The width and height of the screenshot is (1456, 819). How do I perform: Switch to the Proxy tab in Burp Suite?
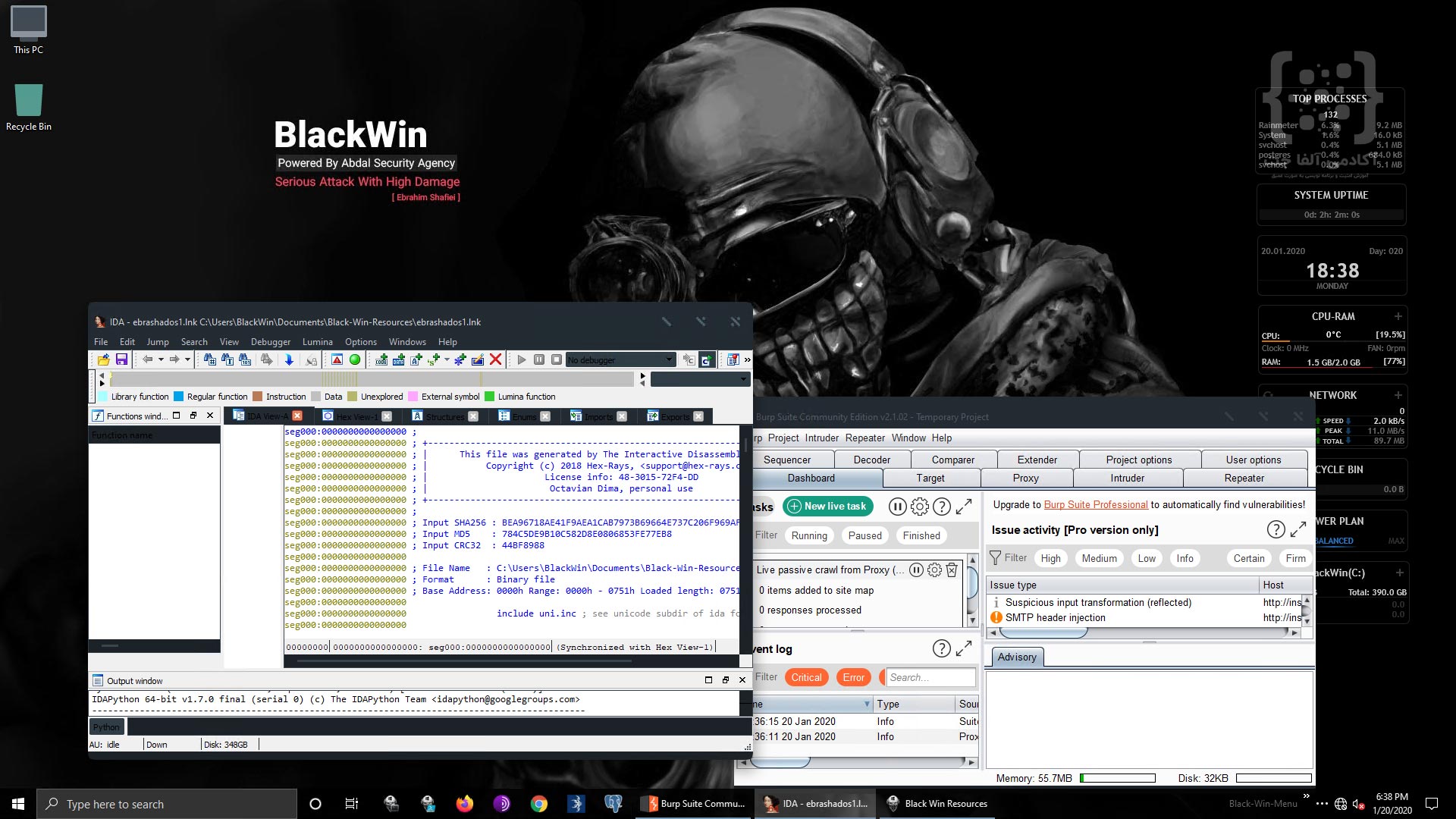point(1025,478)
